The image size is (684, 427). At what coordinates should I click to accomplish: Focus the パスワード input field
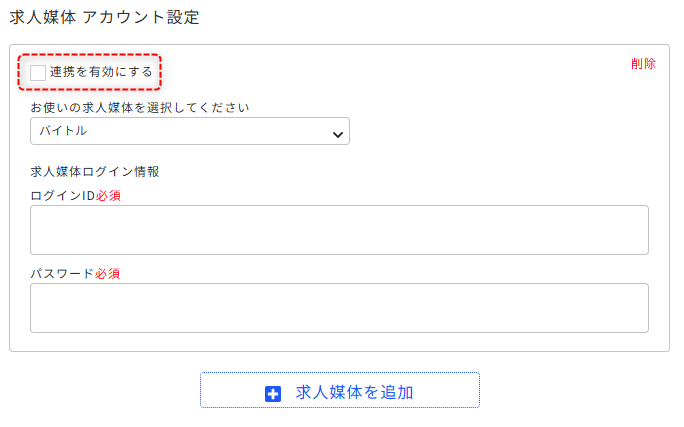pyautogui.click(x=339, y=307)
